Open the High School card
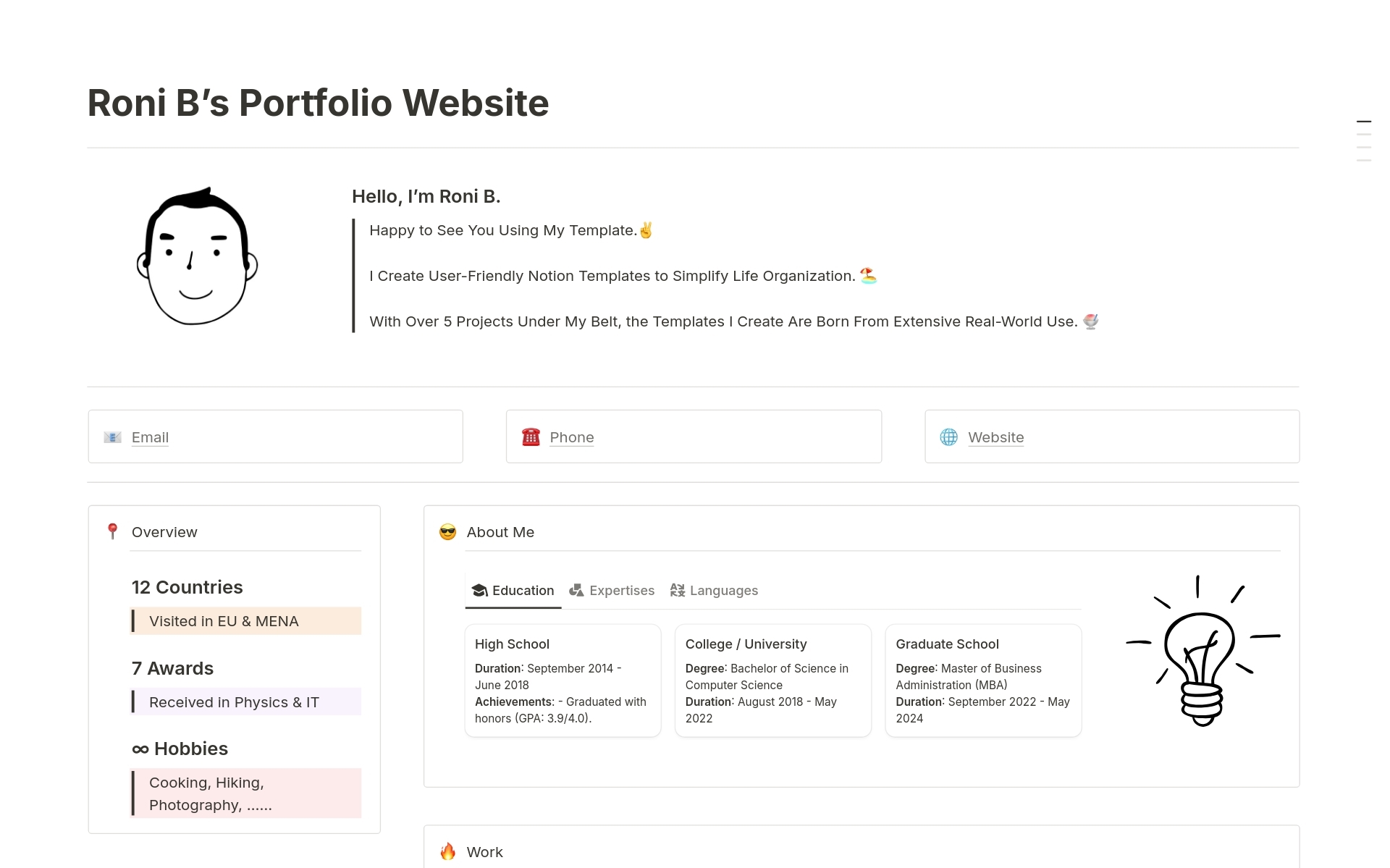 coord(563,681)
